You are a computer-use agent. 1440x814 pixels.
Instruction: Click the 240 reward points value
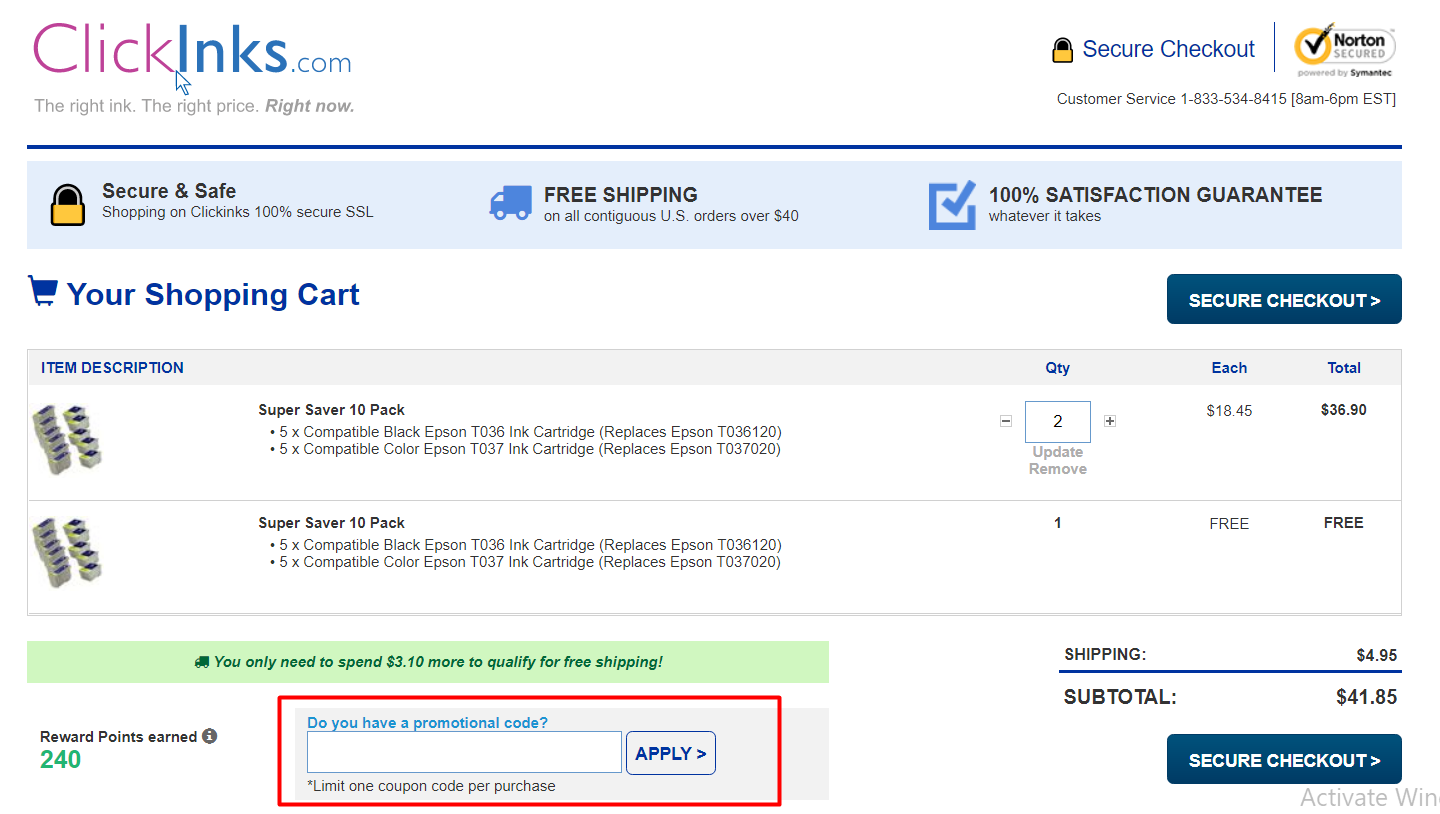click(x=60, y=760)
